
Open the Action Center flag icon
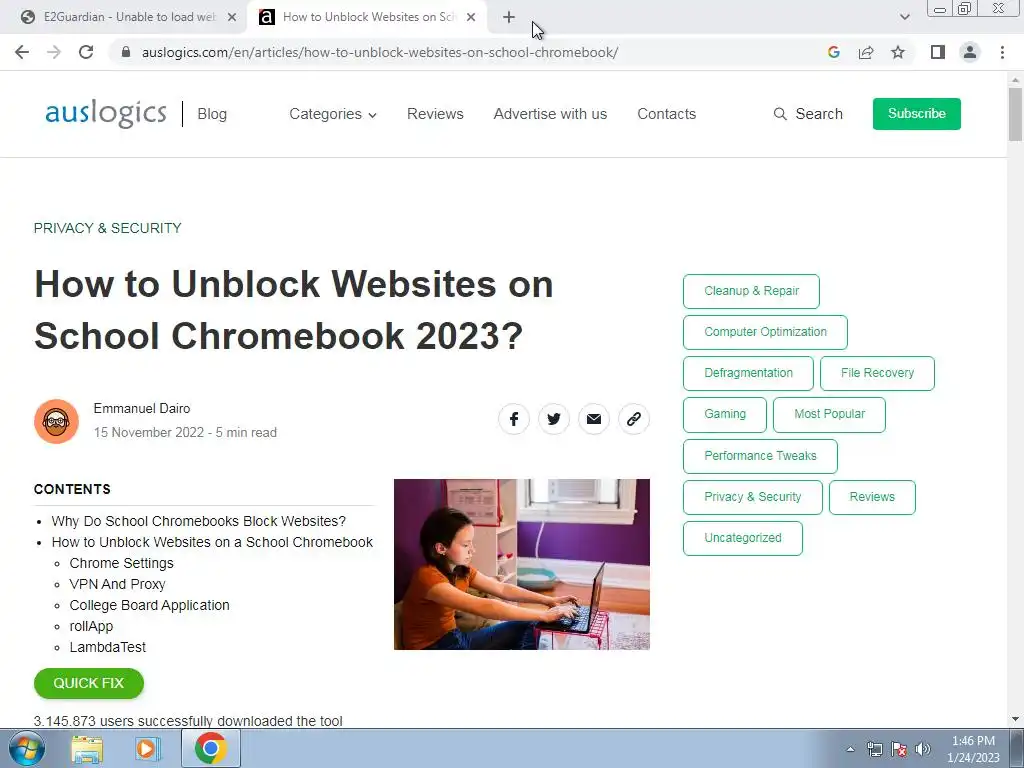[899, 749]
